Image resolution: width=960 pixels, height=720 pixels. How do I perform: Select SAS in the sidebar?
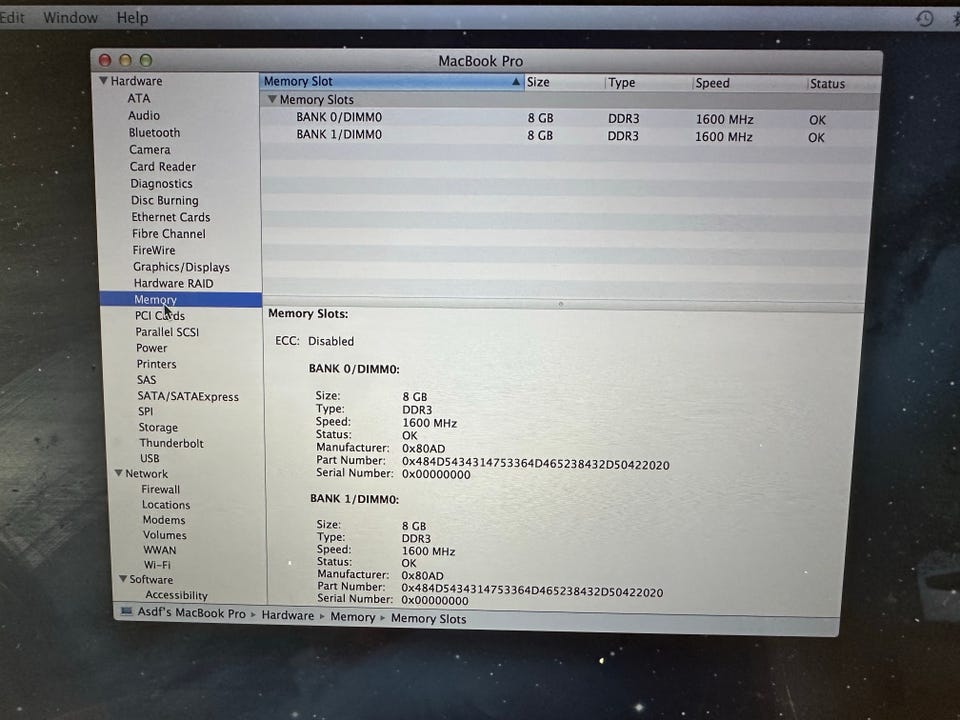tap(146, 380)
